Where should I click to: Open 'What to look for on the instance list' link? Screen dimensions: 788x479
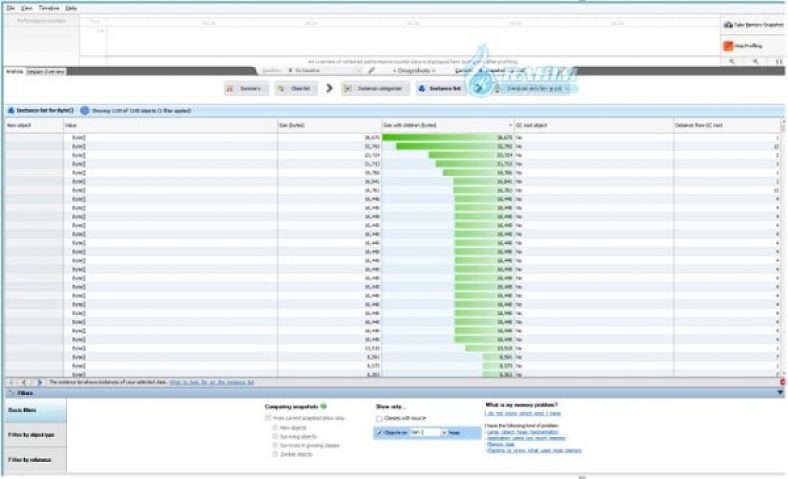212,382
